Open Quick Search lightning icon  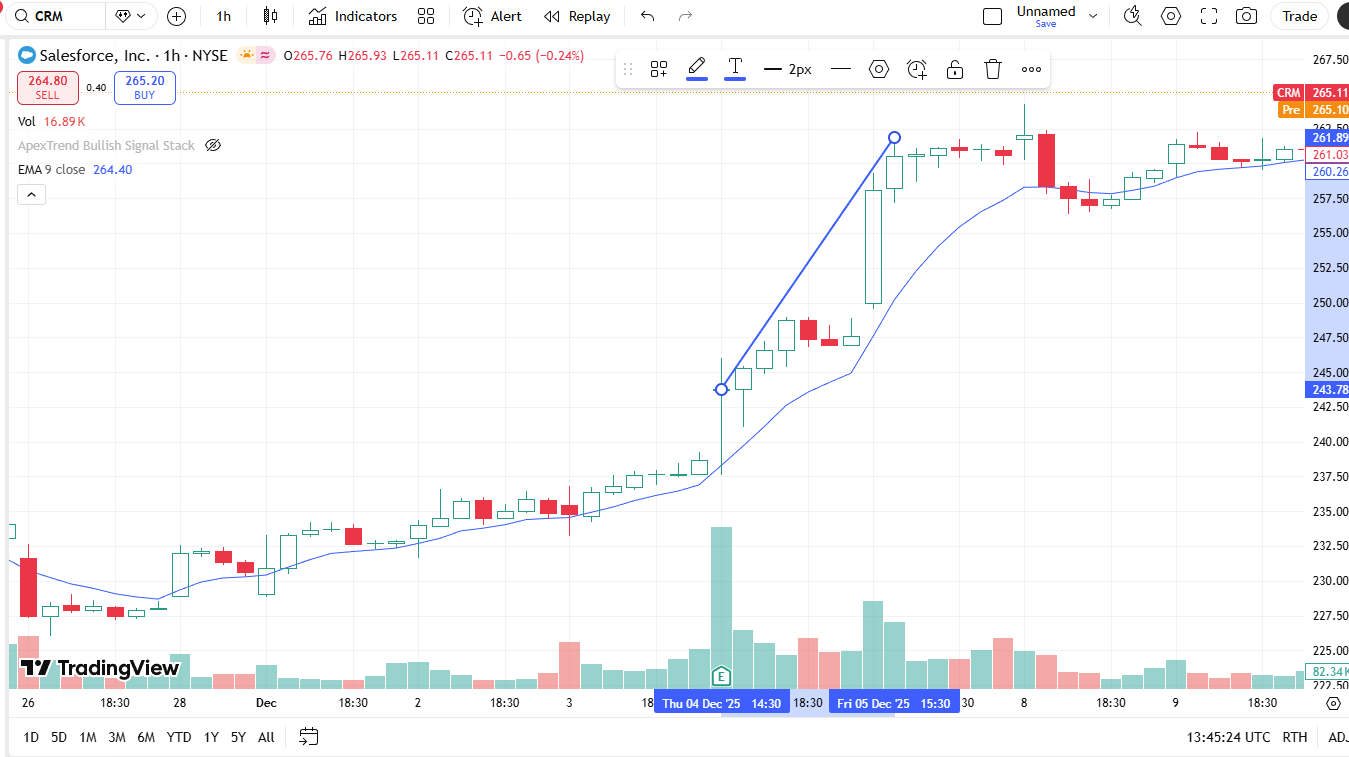[x=1132, y=16]
